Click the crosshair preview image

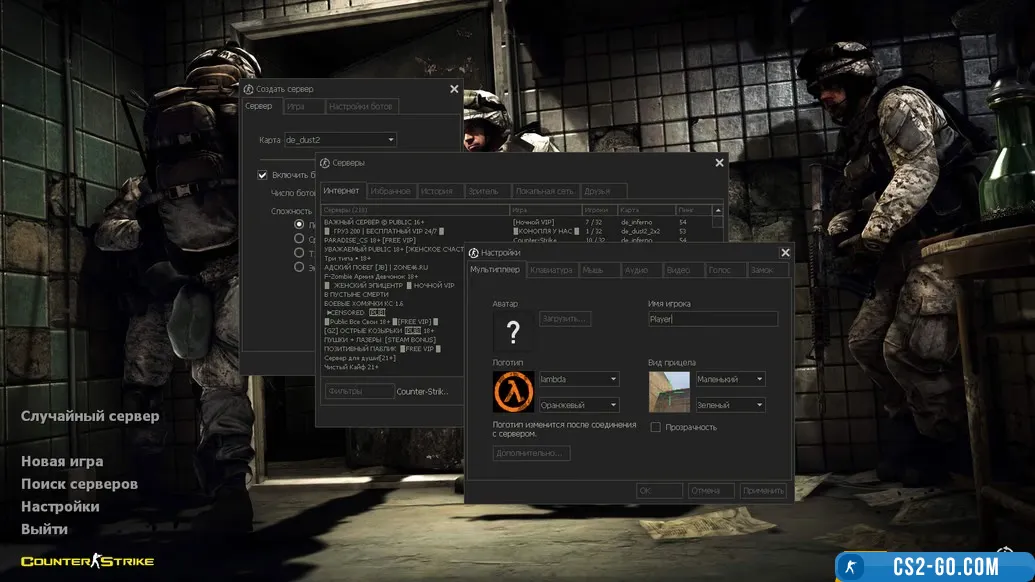pos(669,392)
